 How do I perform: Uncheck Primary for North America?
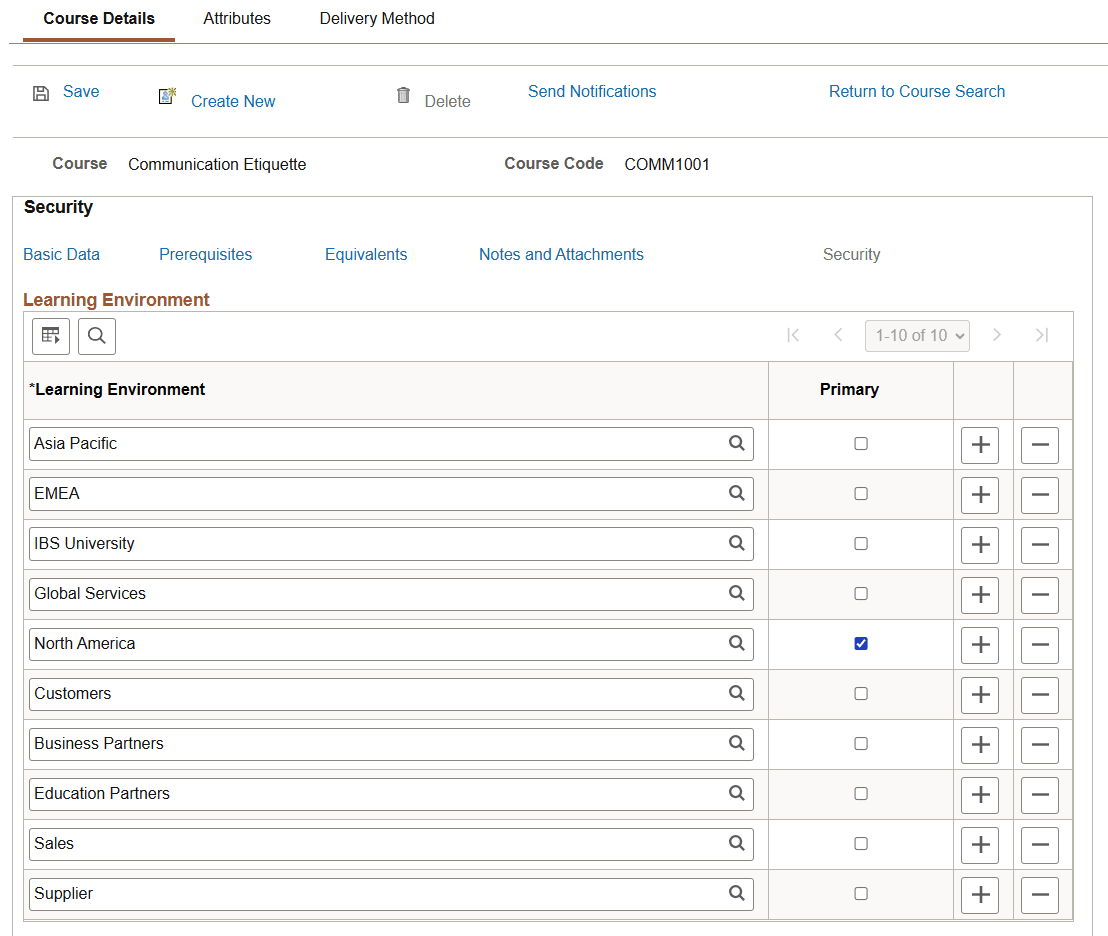click(861, 644)
